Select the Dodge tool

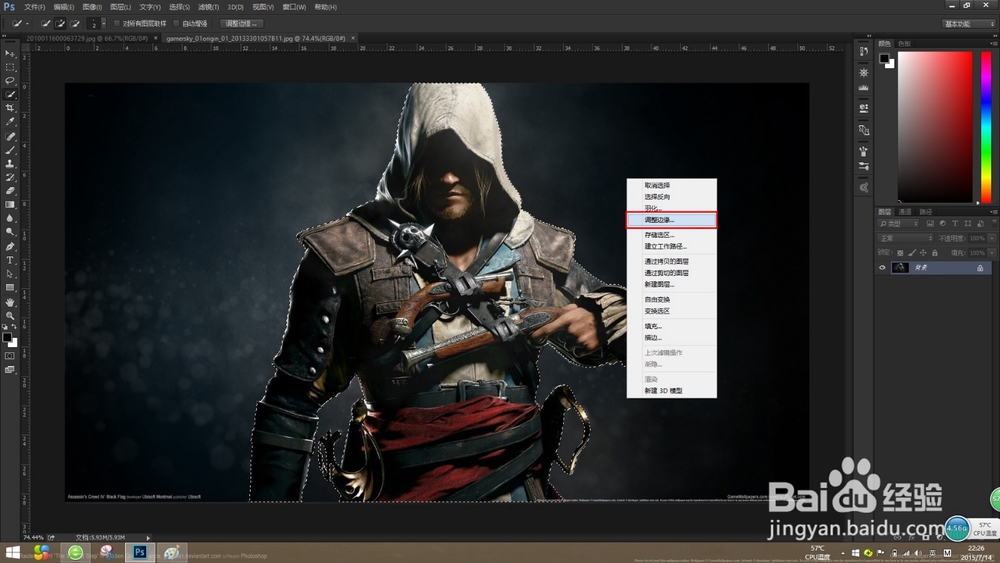point(10,232)
